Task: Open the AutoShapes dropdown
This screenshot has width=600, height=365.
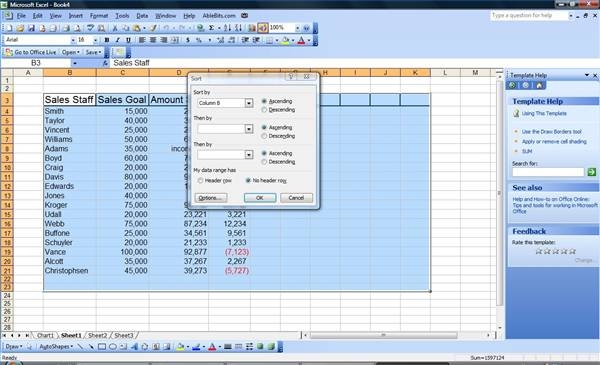Action: pyautogui.click(x=56, y=347)
